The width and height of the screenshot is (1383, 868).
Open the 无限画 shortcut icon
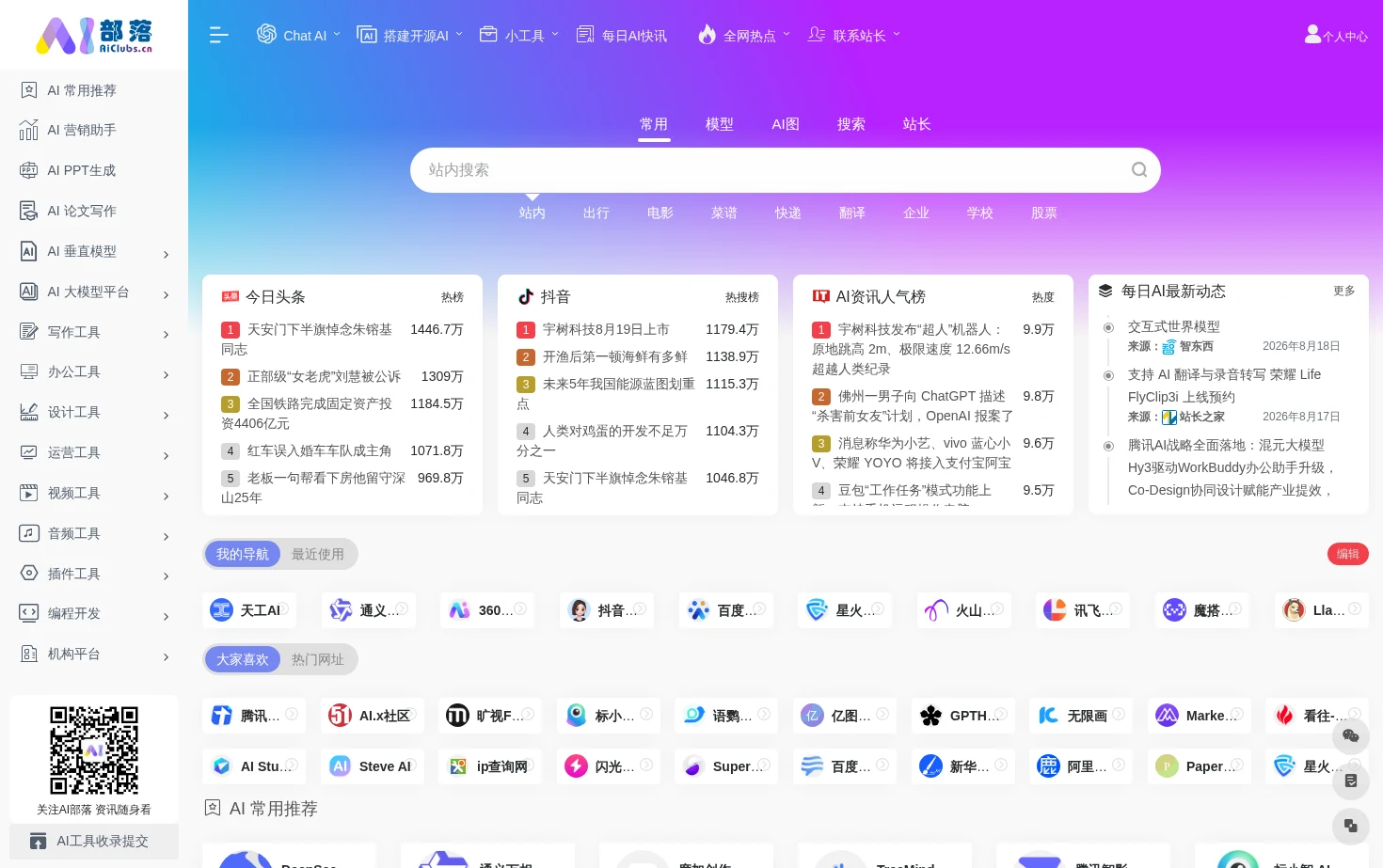[1048, 716]
